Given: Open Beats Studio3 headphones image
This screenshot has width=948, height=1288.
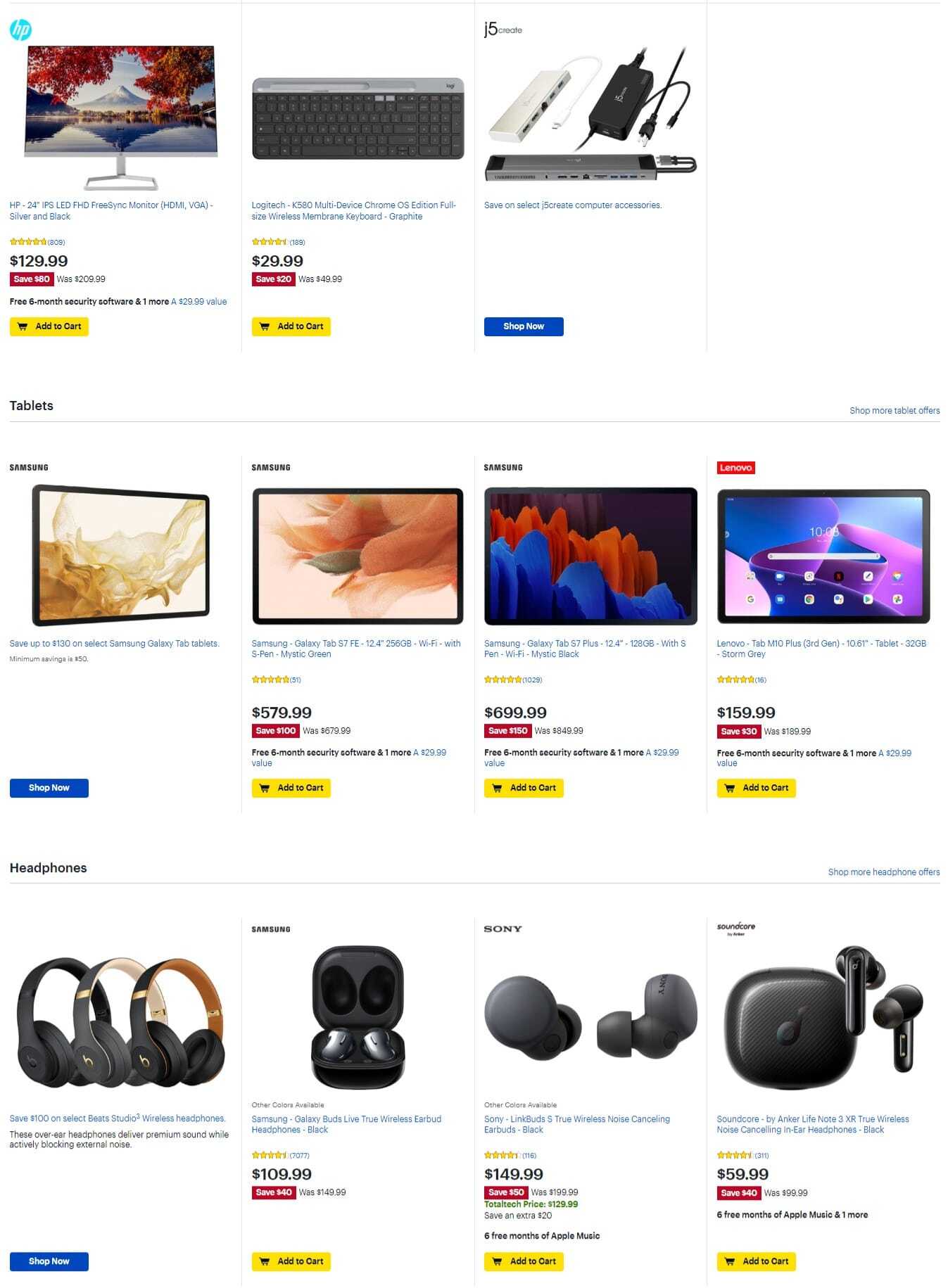Looking at the screenshot, I should click(x=120, y=1020).
